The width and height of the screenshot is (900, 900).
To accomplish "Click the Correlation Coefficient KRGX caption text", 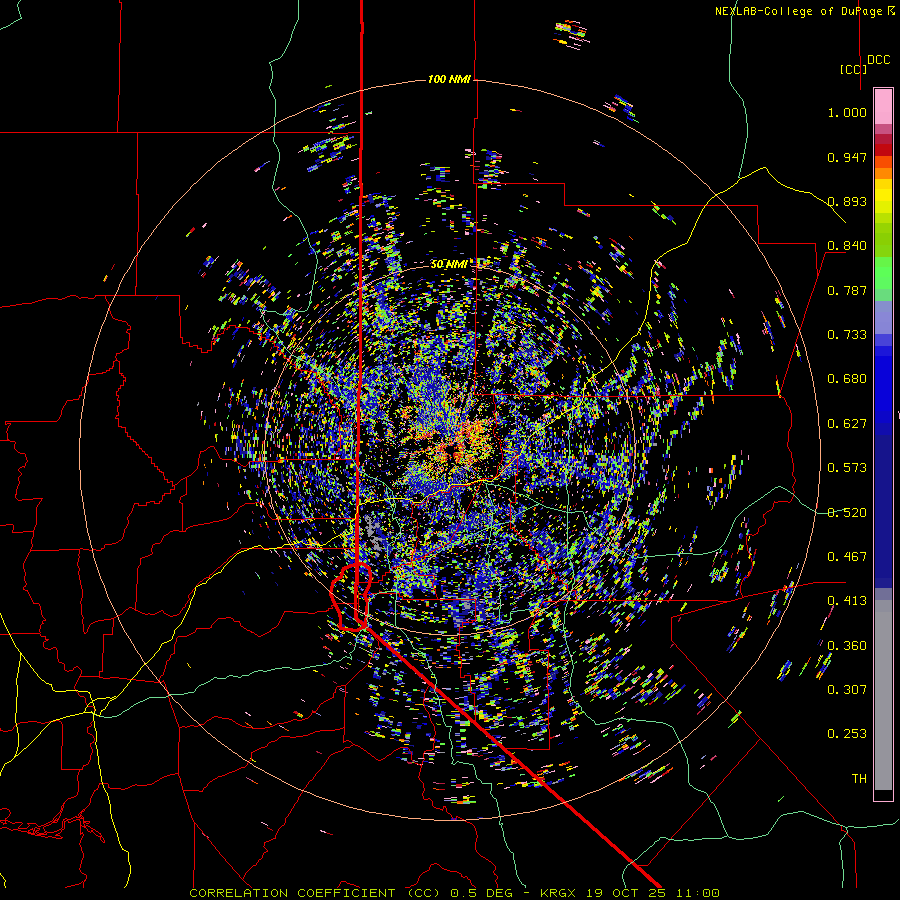I will tap(454, 893).
